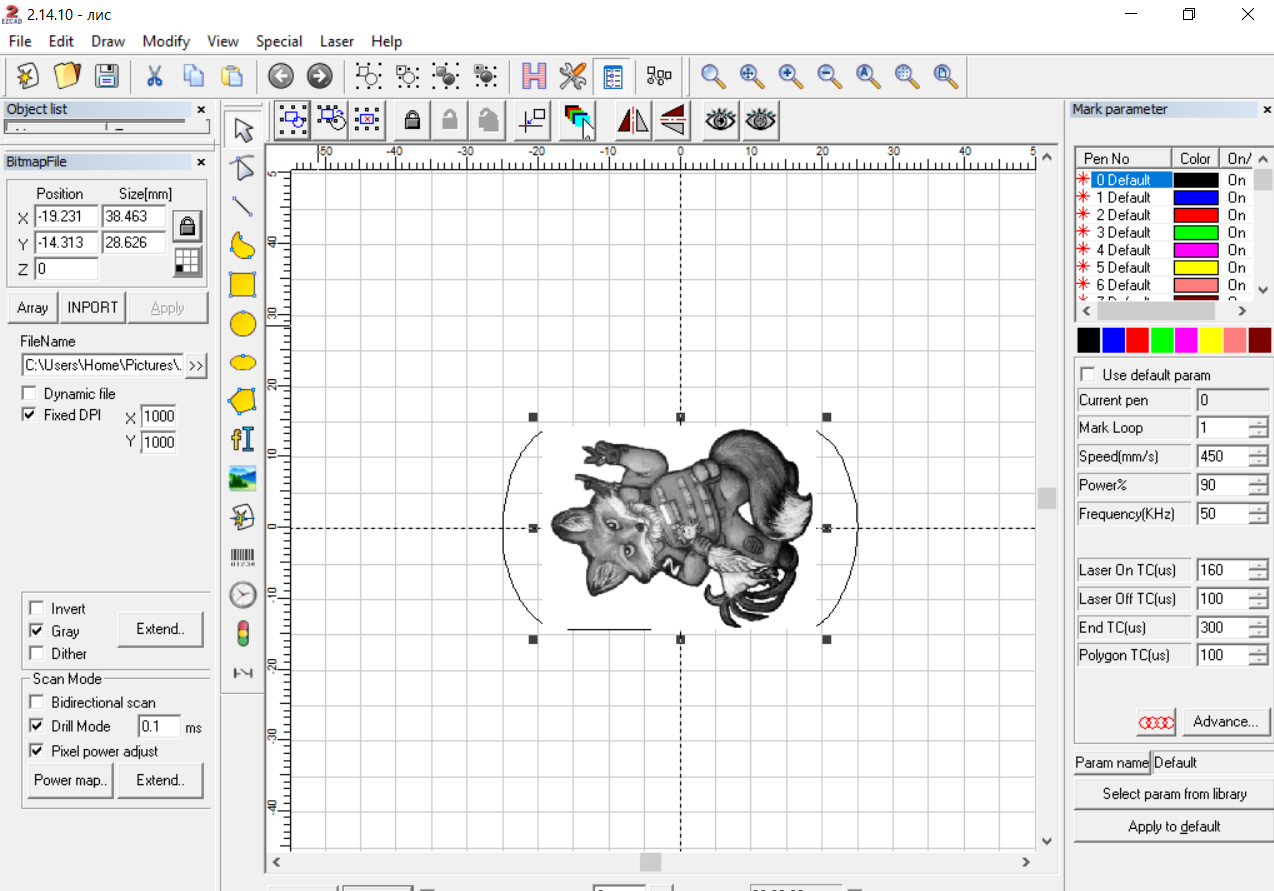Uncheck the Fixed DPI checkbox
Viewport: 1274px width, 891px height.
coord(29,414)
